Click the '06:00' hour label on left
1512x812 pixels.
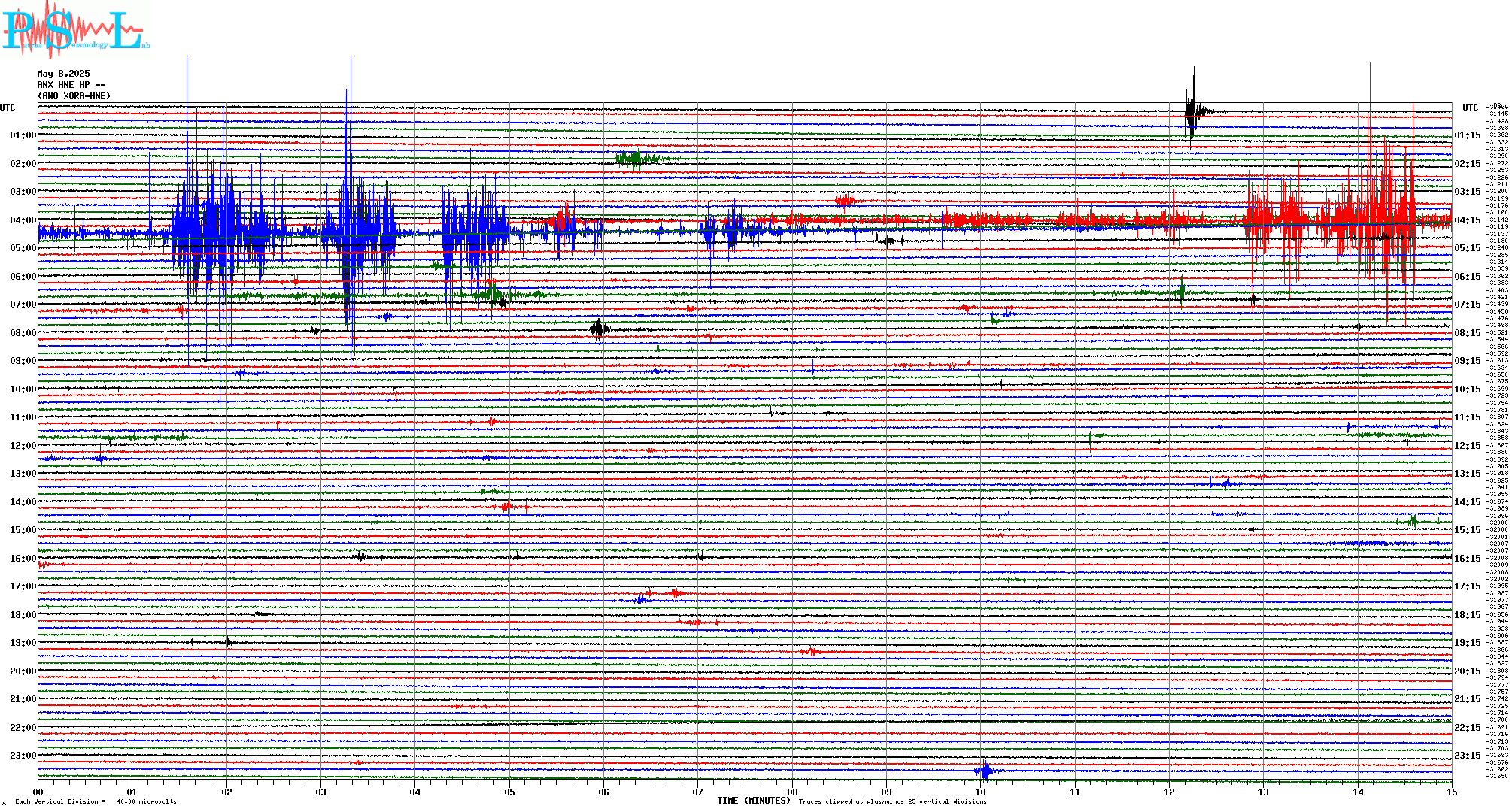23,277
